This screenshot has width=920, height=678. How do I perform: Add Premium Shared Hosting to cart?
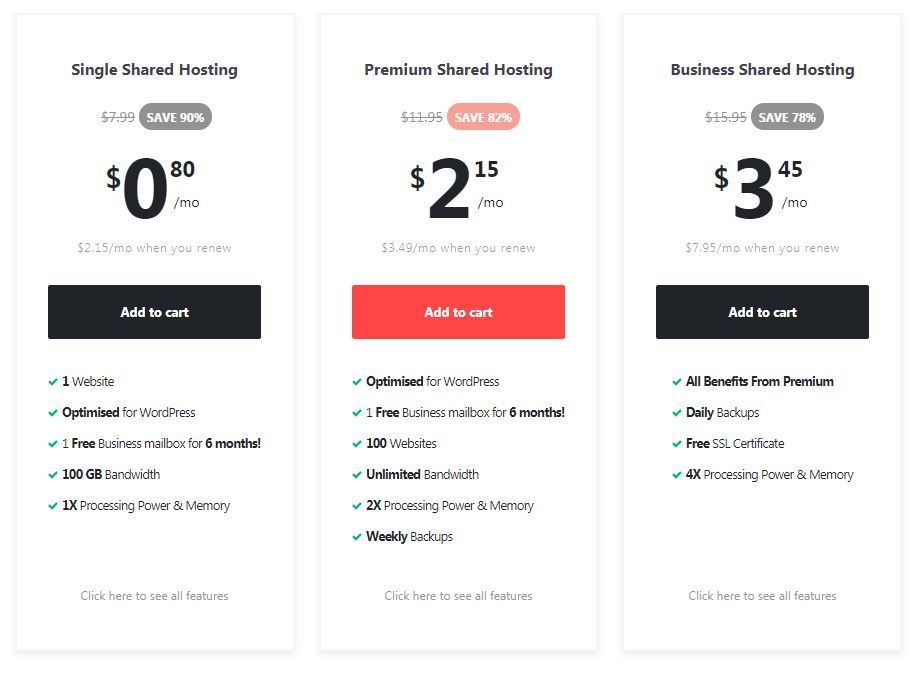458,312
